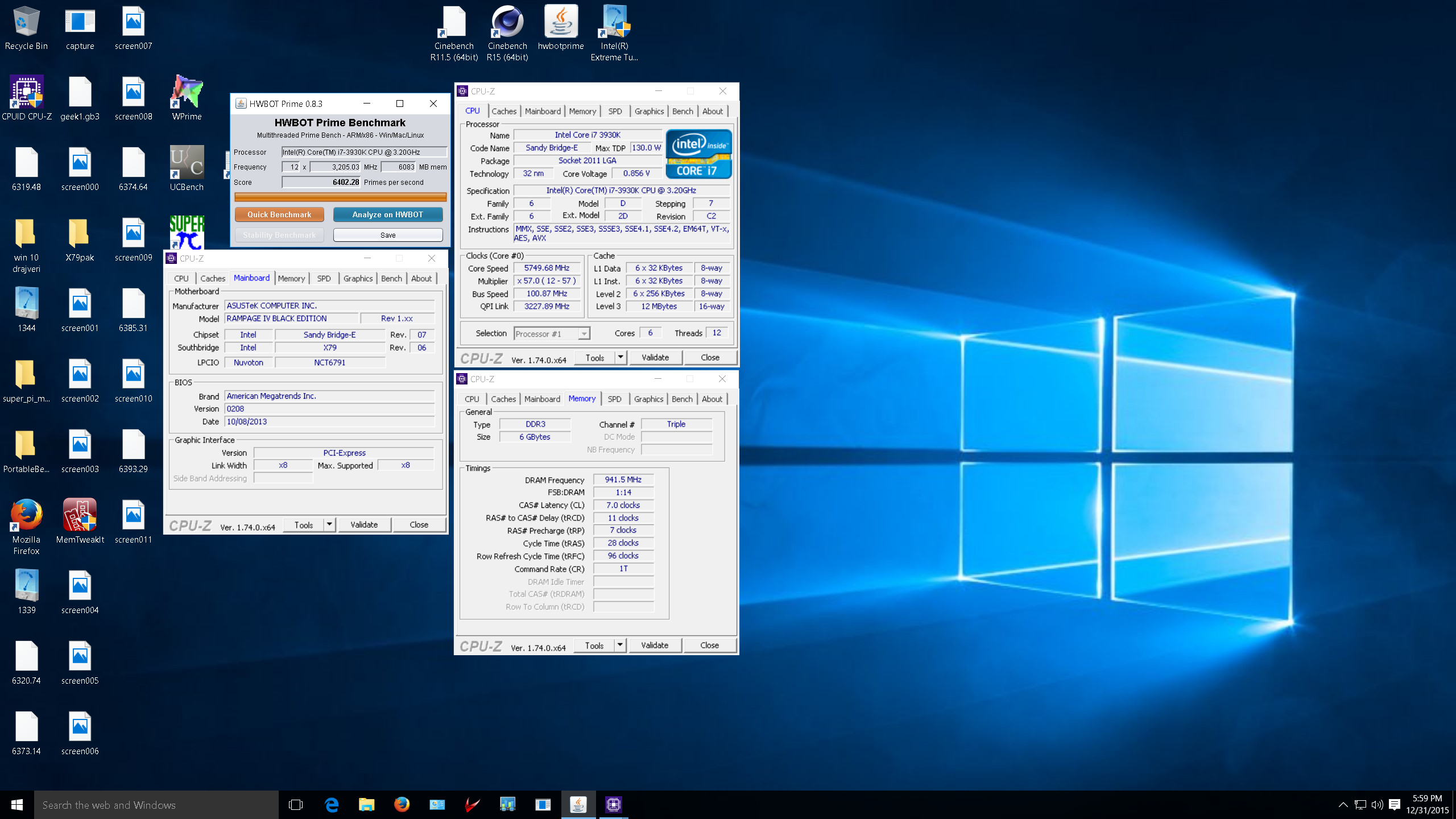This screenshot has width=1456, height=819.
Task: Expand Tools dropdown arrow in Mainboard window
Action: (x=329, y=524)
